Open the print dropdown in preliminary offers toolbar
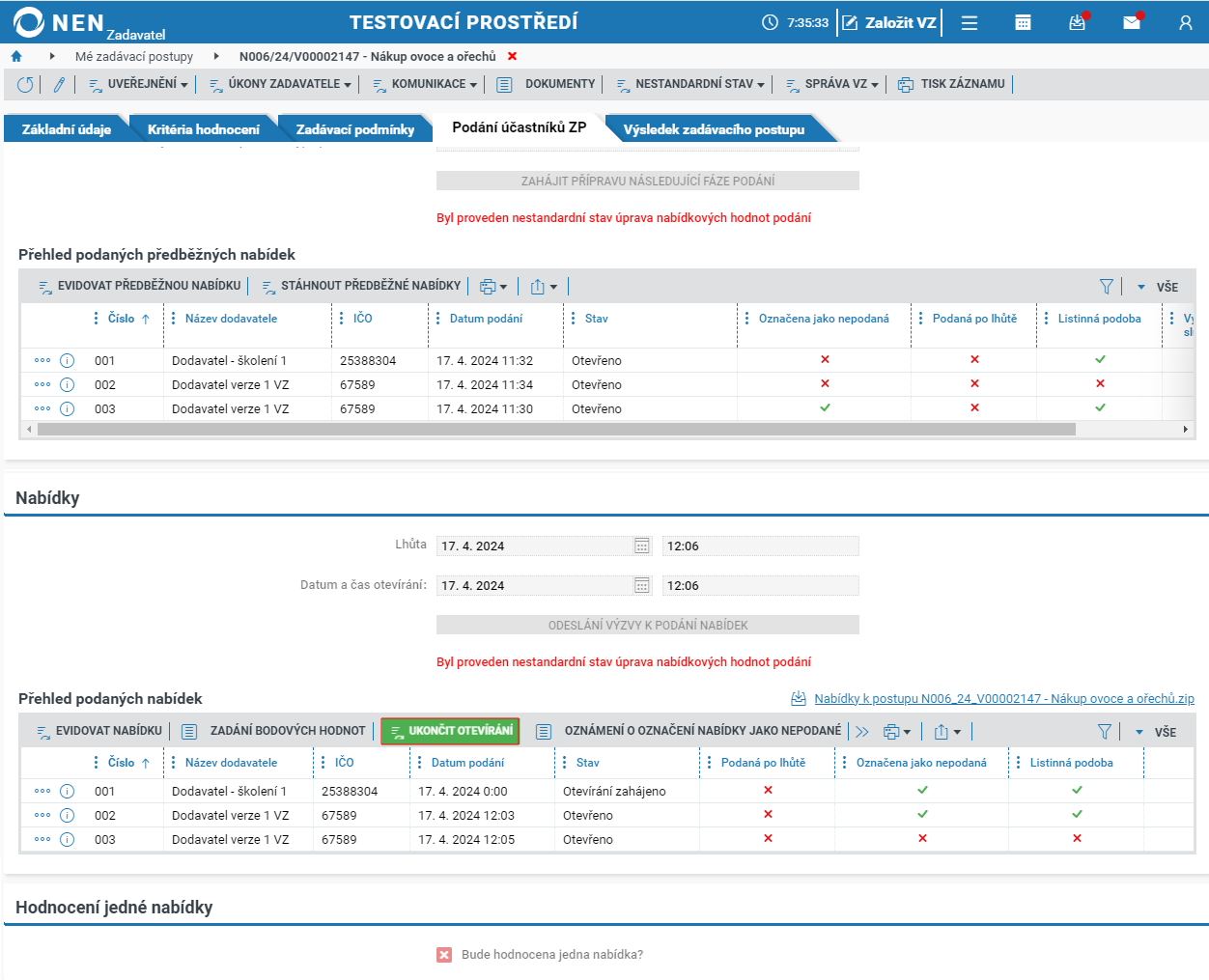This screenshot has width=1209, height=980. (x=493, y=287)
